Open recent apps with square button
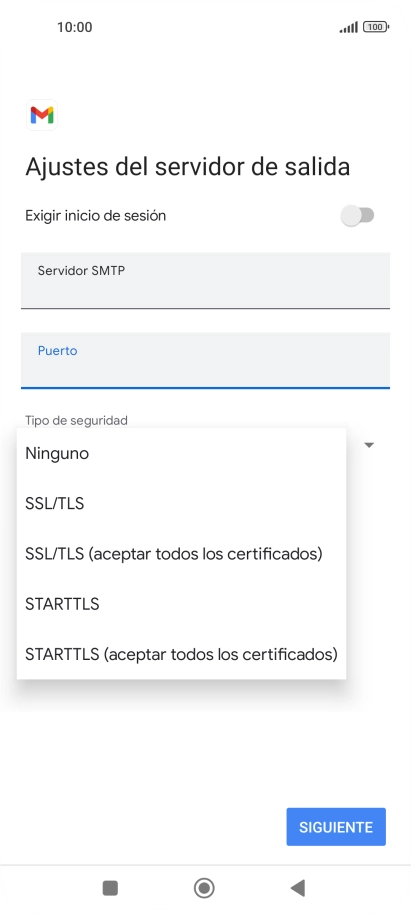411x914 pixels. click(x=110, y=888)
